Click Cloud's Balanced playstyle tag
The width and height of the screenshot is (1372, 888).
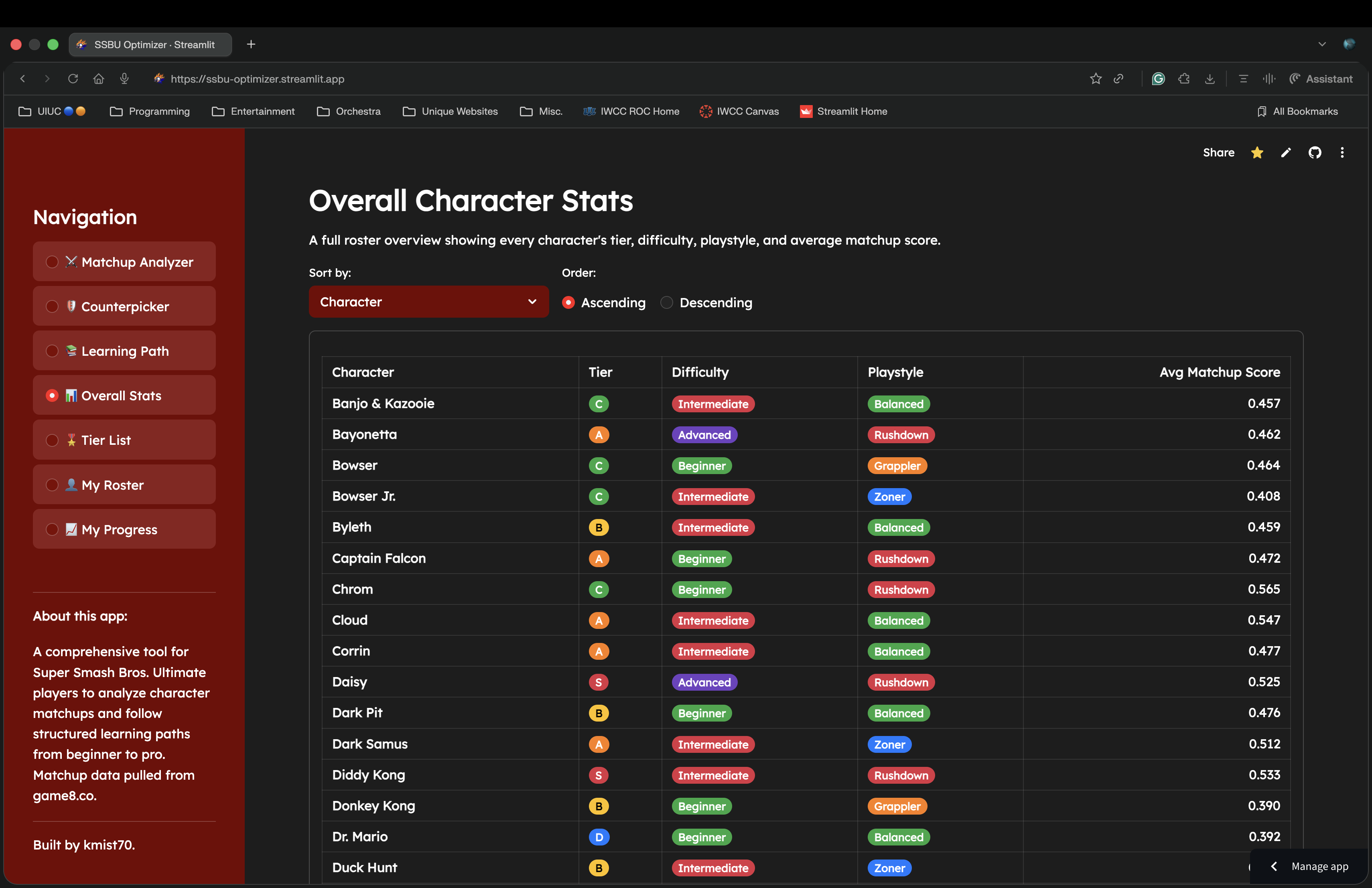(898, 620)
